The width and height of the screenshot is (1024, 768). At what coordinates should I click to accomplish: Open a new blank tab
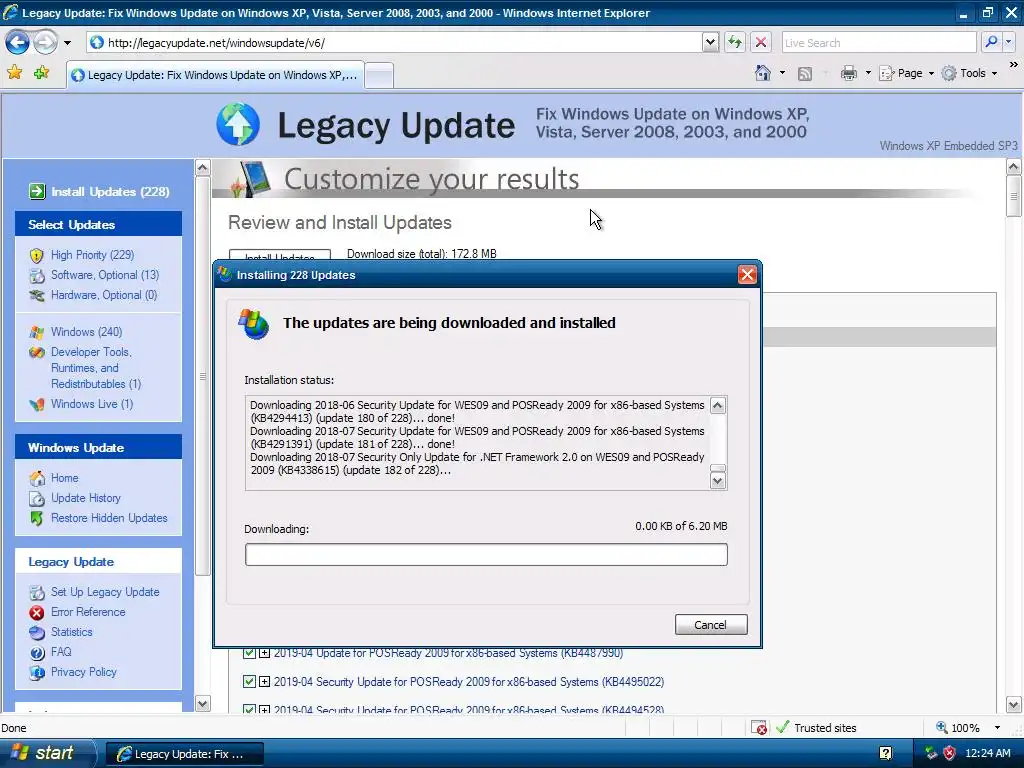379,76
